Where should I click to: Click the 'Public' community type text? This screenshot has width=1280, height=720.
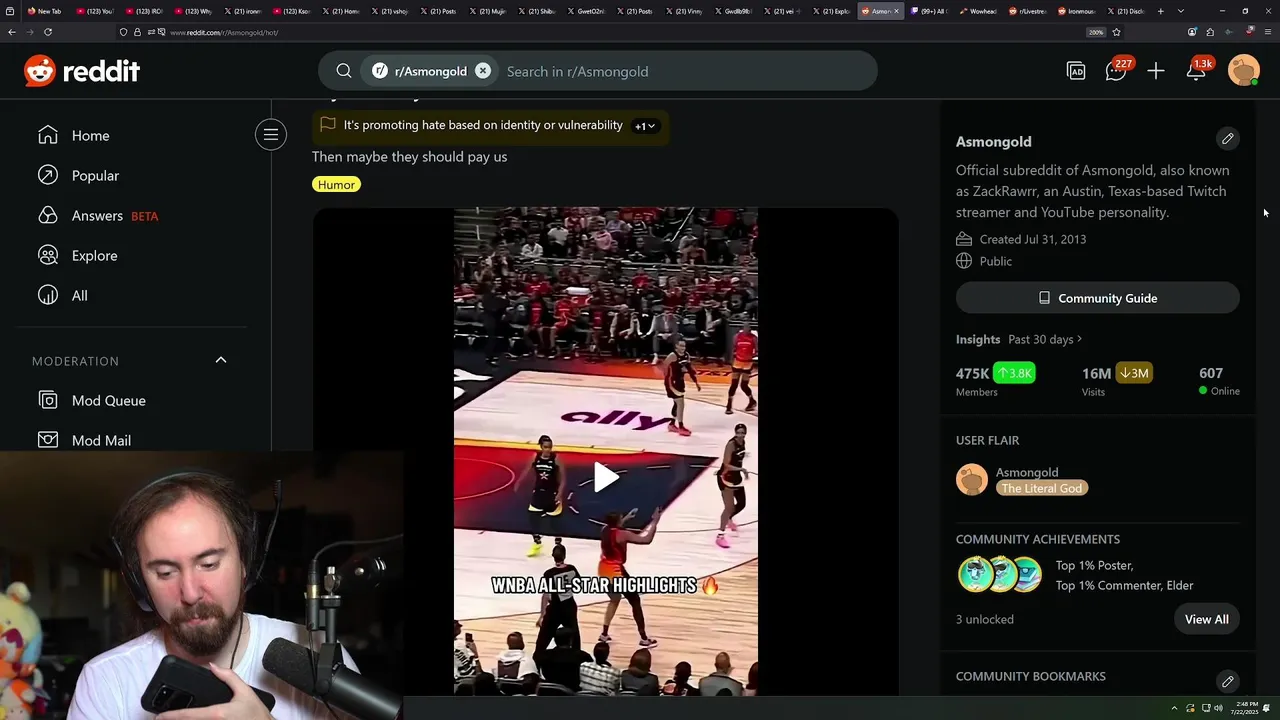coord(996,261)
